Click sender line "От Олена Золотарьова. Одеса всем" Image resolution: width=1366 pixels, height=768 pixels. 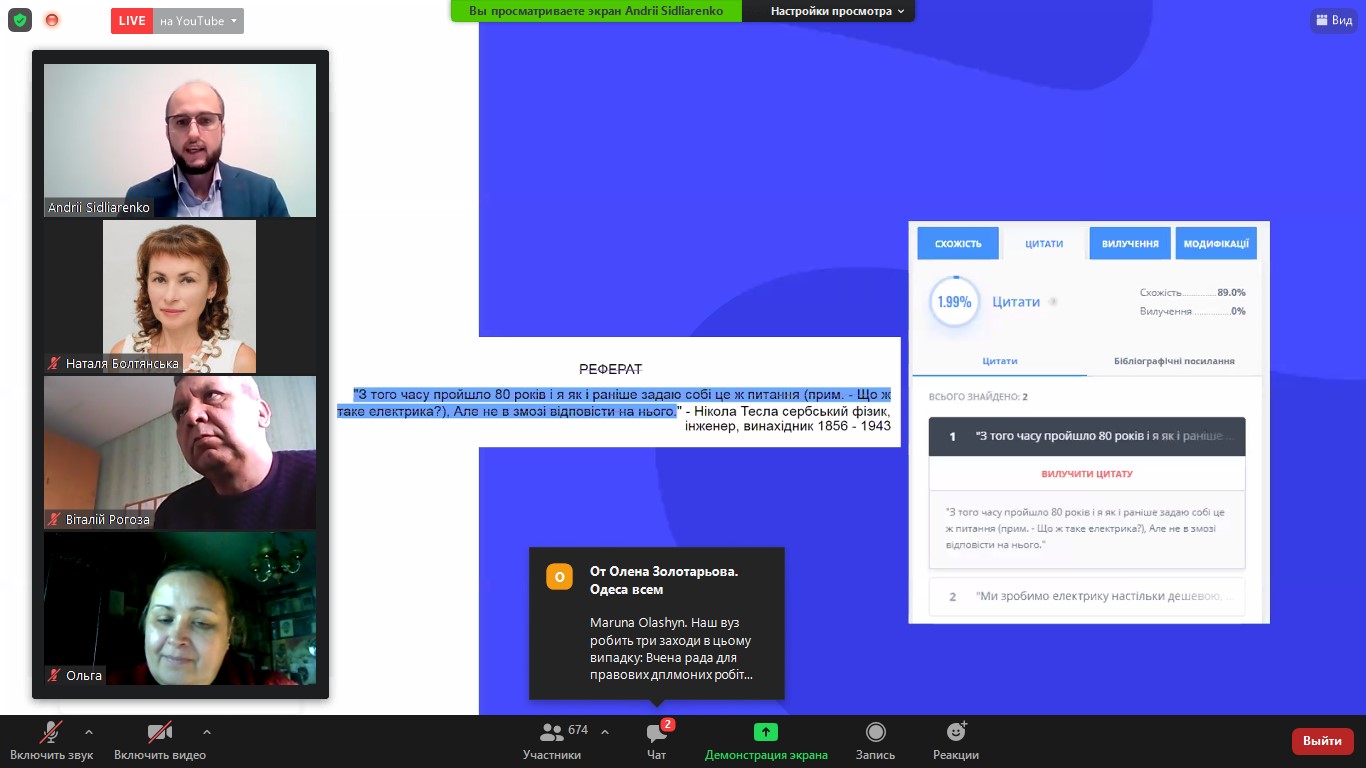[x=664, y=580]
